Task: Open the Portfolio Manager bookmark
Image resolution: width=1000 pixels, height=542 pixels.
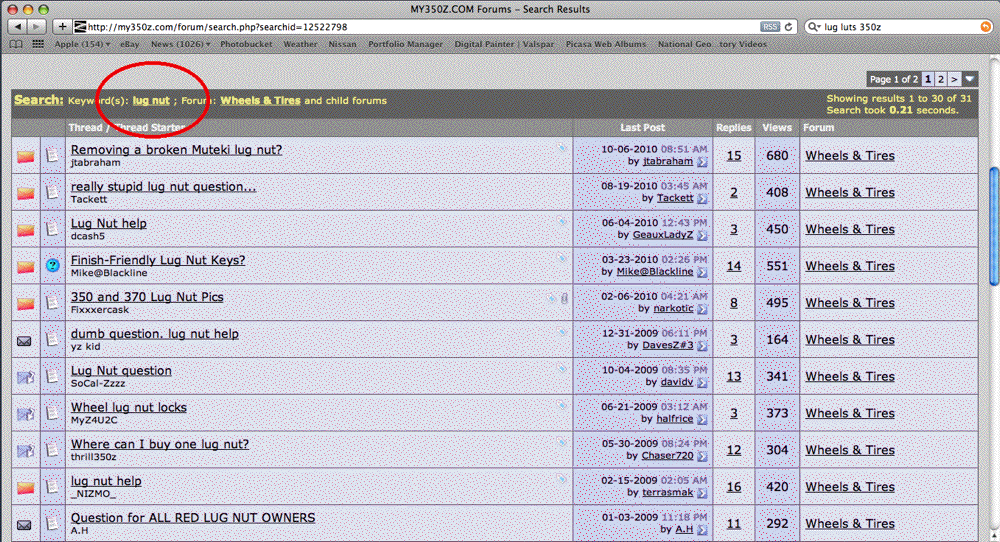Action: (405, 44)
